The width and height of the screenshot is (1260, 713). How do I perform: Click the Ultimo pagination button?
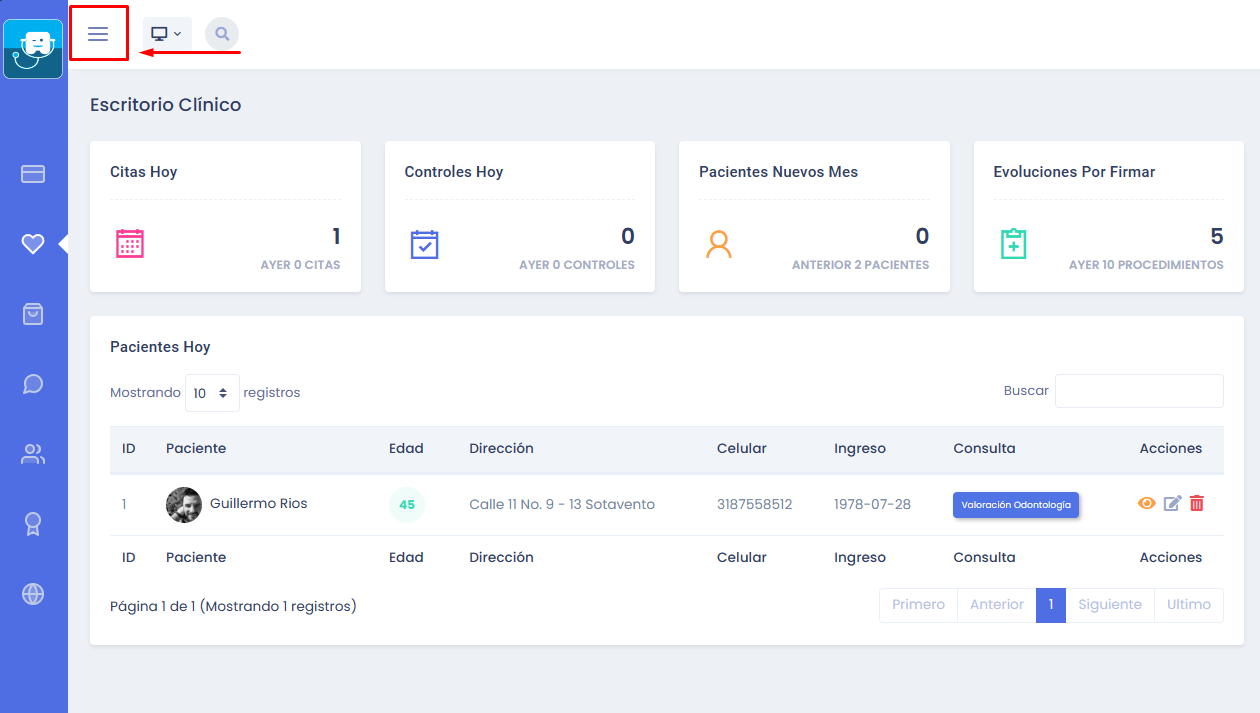point(1188,605)
